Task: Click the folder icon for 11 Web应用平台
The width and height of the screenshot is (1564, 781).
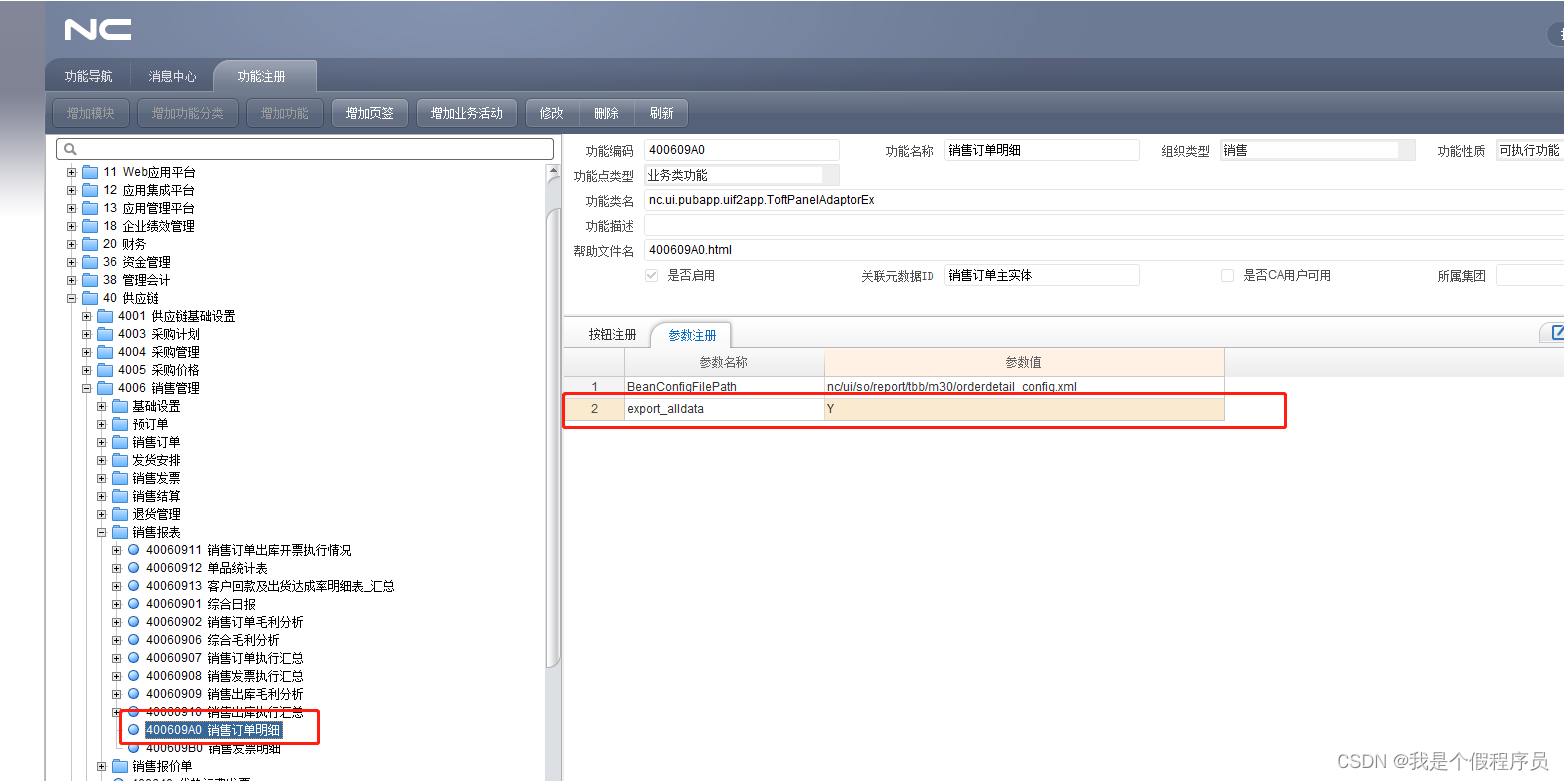Action: (x=90, y=172)
